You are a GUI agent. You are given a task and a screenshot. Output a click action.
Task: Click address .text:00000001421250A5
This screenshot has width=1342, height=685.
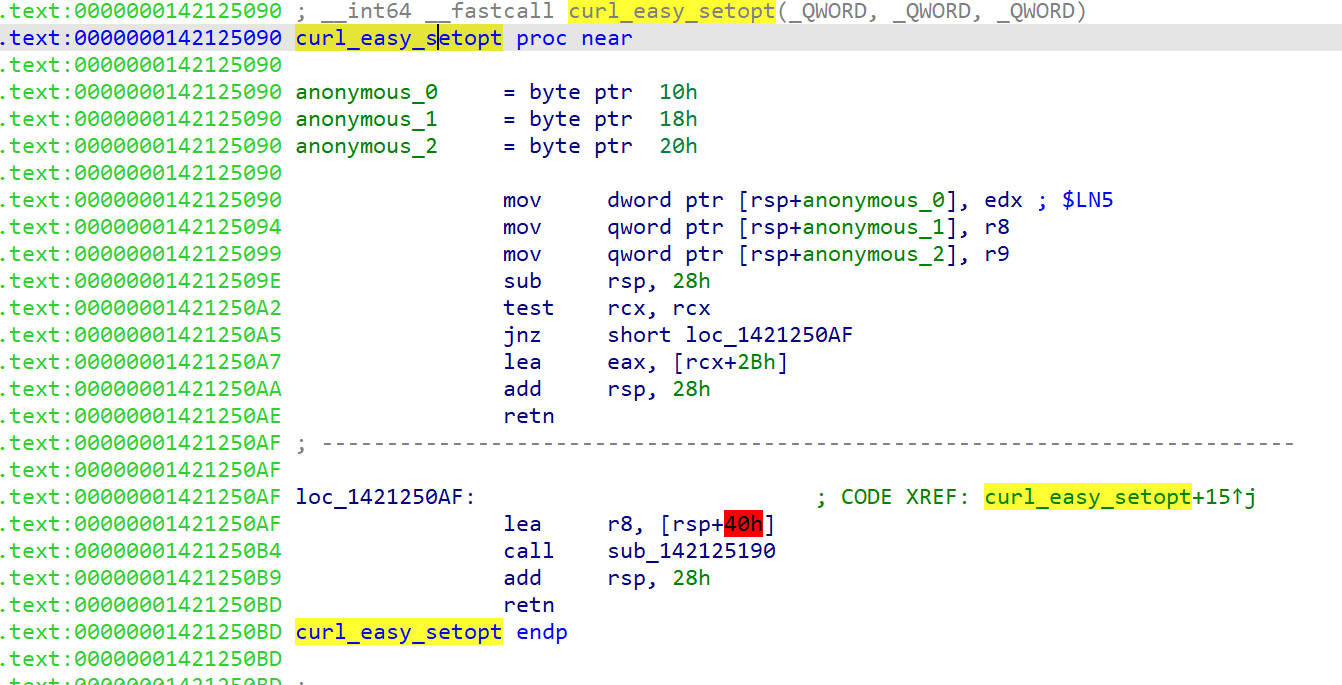pos(141,335)
